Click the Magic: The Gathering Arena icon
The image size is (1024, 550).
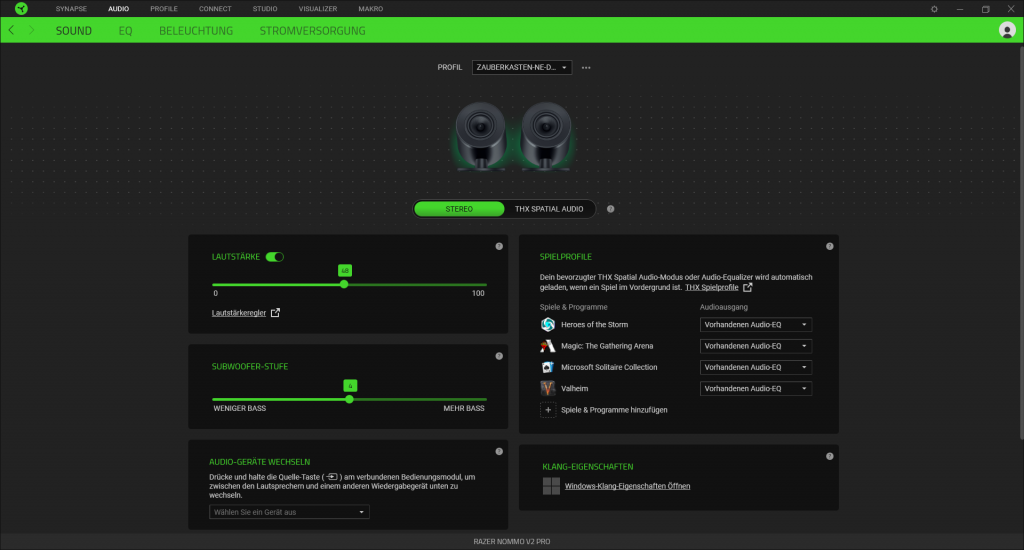pos(548,346)
